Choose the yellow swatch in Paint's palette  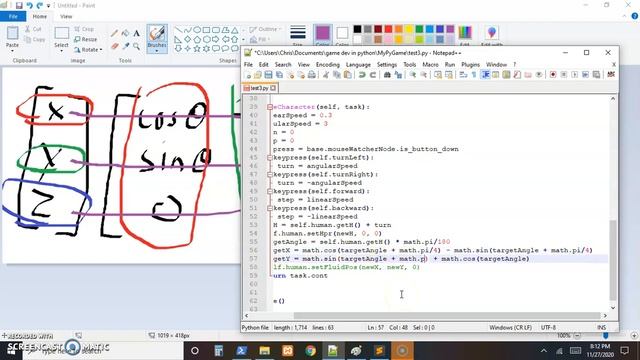[x=409, y=29]
